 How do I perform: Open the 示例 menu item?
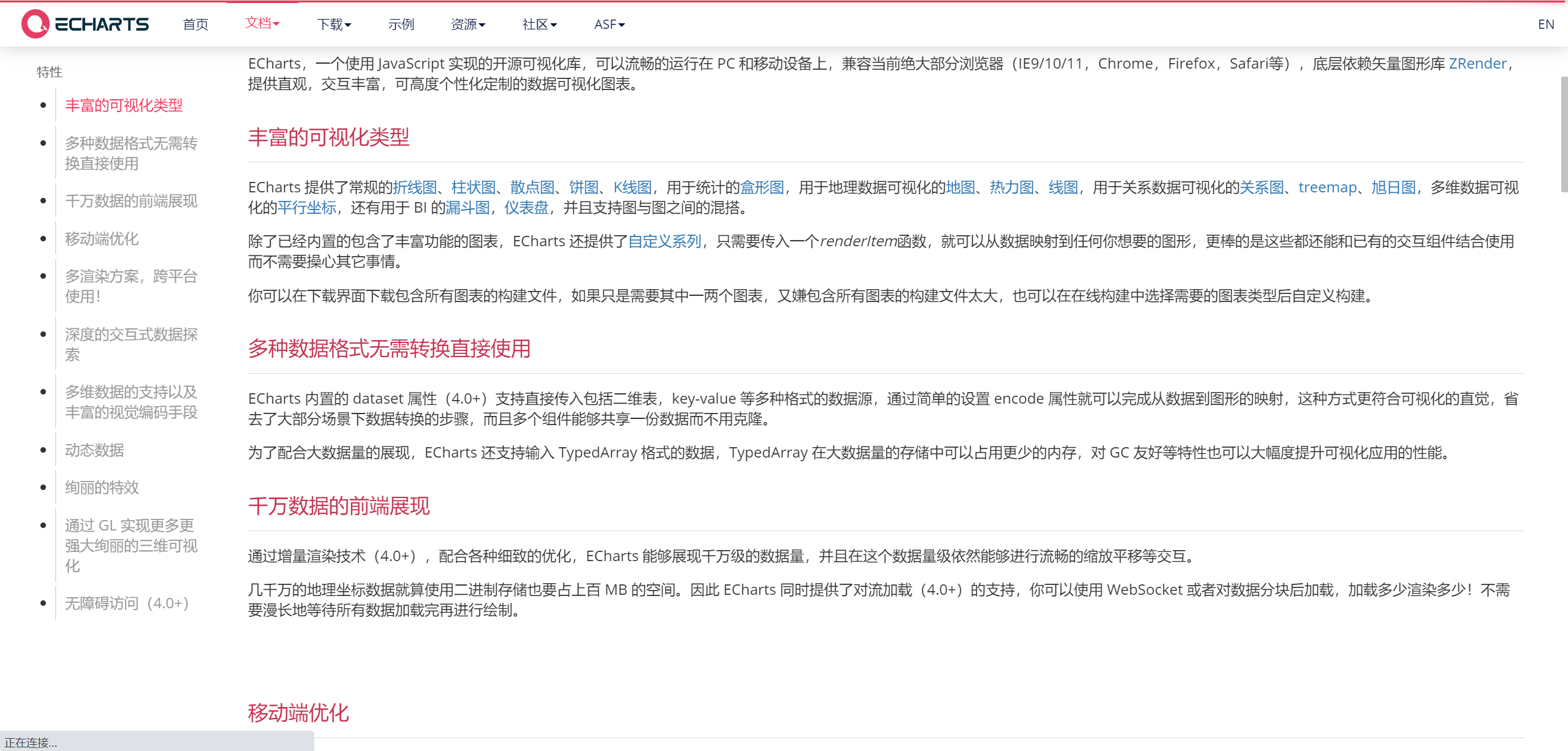pos(401,25)
